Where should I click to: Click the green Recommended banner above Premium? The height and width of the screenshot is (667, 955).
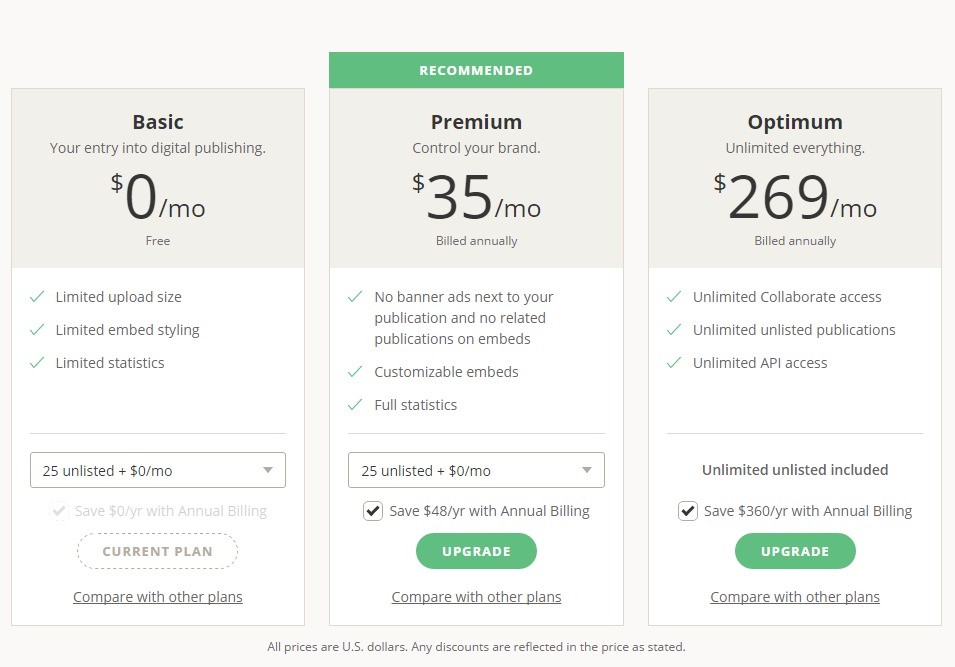pos(476,70)
